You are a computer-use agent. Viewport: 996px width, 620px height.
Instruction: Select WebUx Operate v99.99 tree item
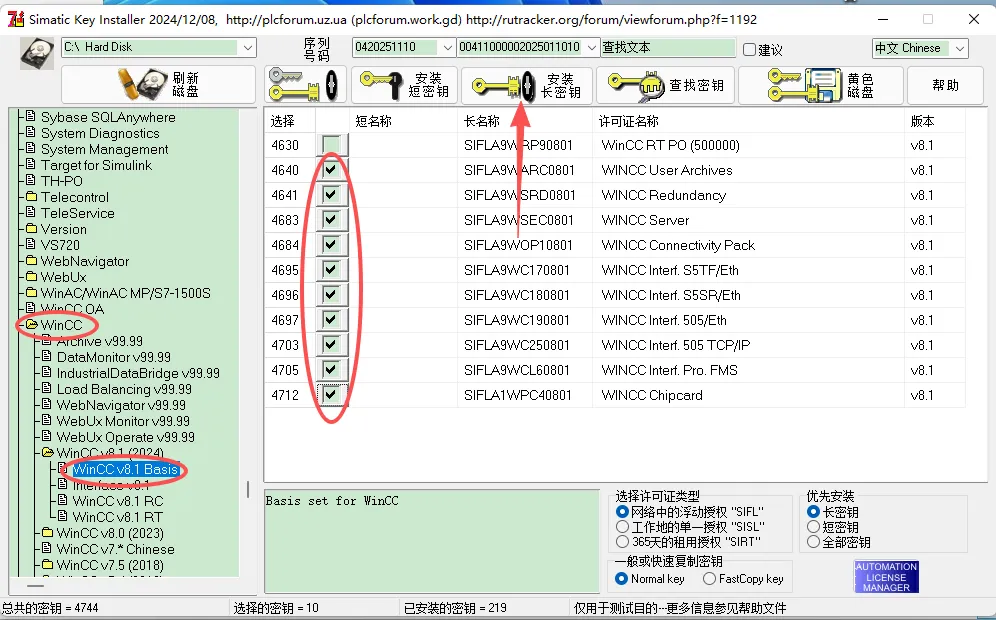(126, 437)
